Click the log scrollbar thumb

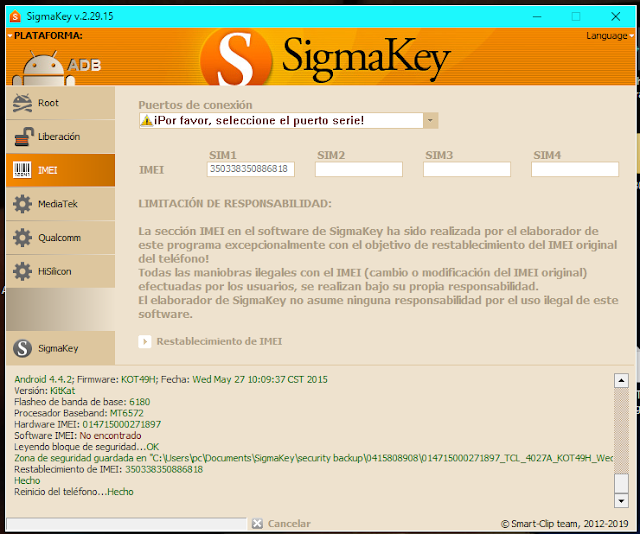[621, 483]
